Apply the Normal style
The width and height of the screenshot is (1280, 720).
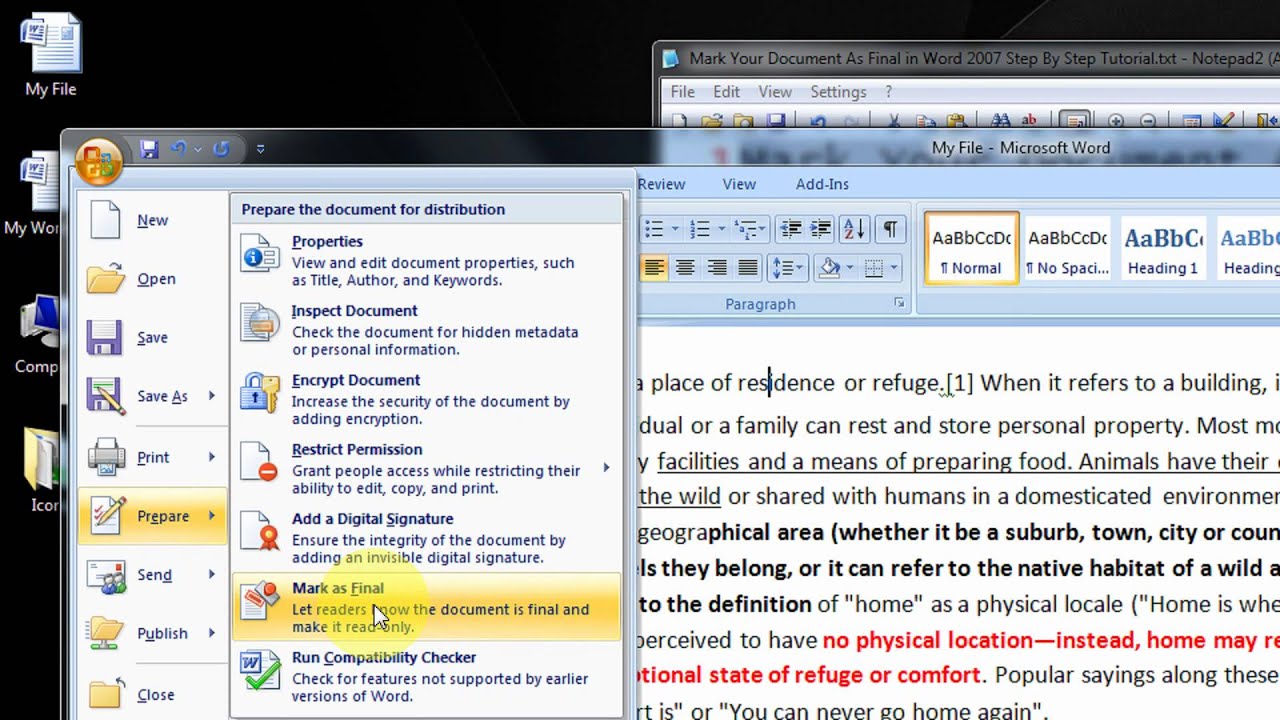[x=971, y=248]
